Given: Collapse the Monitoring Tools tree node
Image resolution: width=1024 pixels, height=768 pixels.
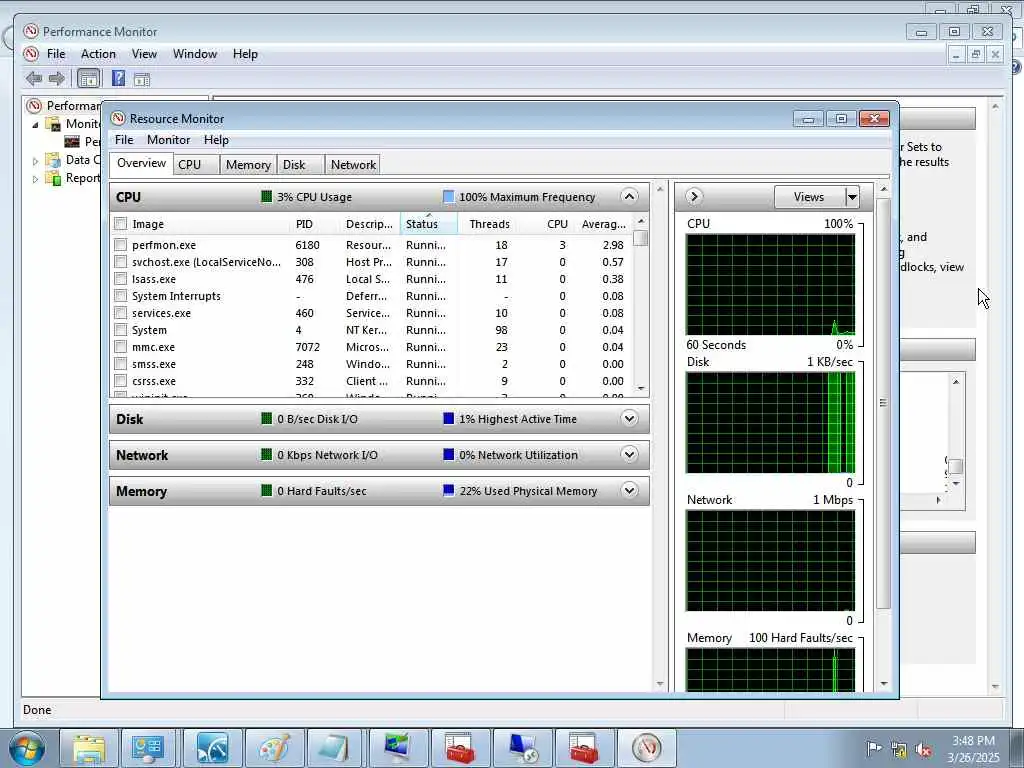Looking at the screenshot, I should [x=35, y=124].
